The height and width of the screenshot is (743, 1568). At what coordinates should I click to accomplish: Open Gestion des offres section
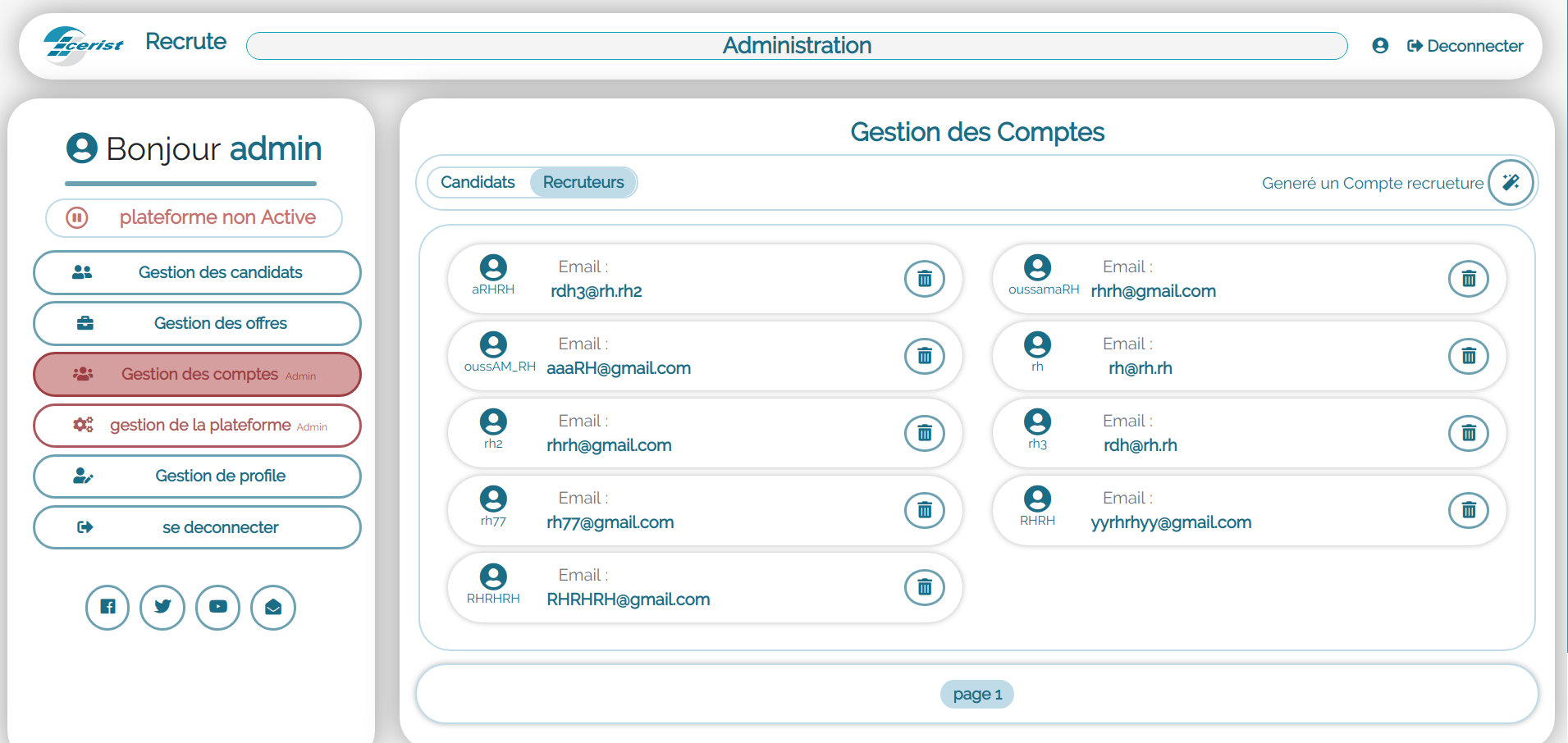point(197,323)
